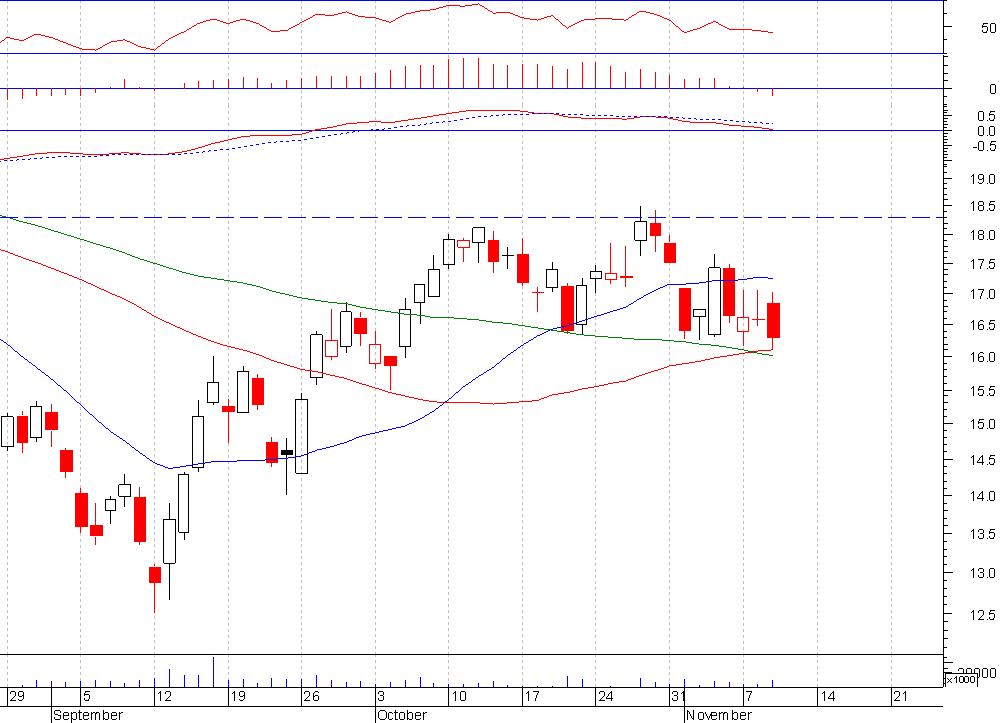Click the price label '17.0' on scale
1000x723 pixels.
[982, 295]
